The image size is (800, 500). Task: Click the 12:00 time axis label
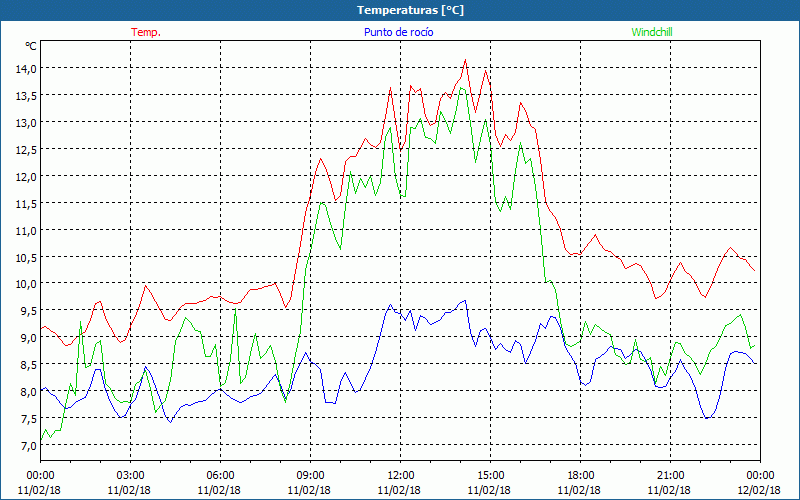(401, 476)
